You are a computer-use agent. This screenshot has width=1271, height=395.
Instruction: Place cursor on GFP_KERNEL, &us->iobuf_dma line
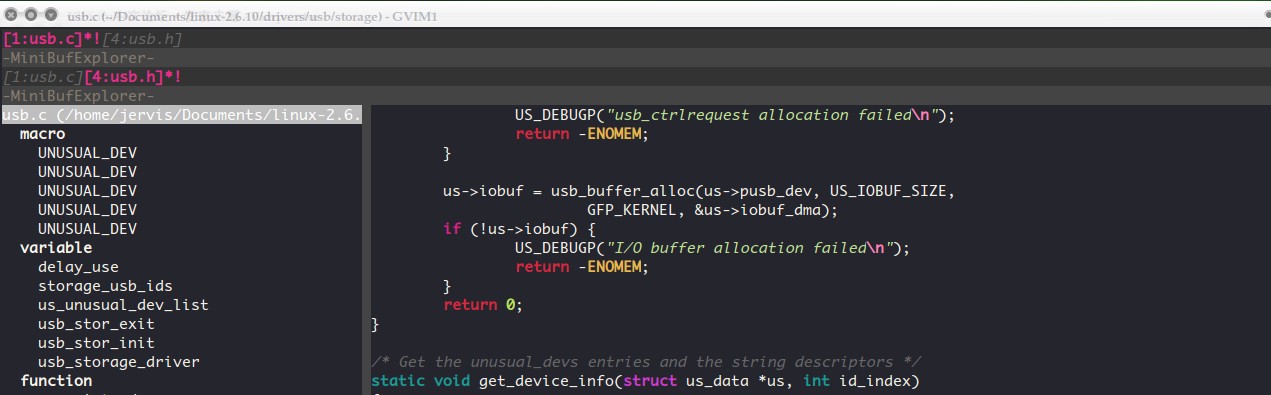pyautogui.click(x=711, y=210)
